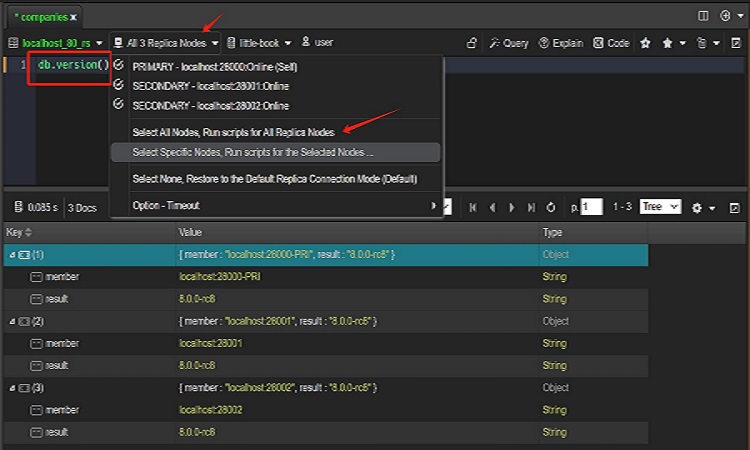750x450 pixels.
Task: Click the page number input field
Action: (x=591, y=207)
